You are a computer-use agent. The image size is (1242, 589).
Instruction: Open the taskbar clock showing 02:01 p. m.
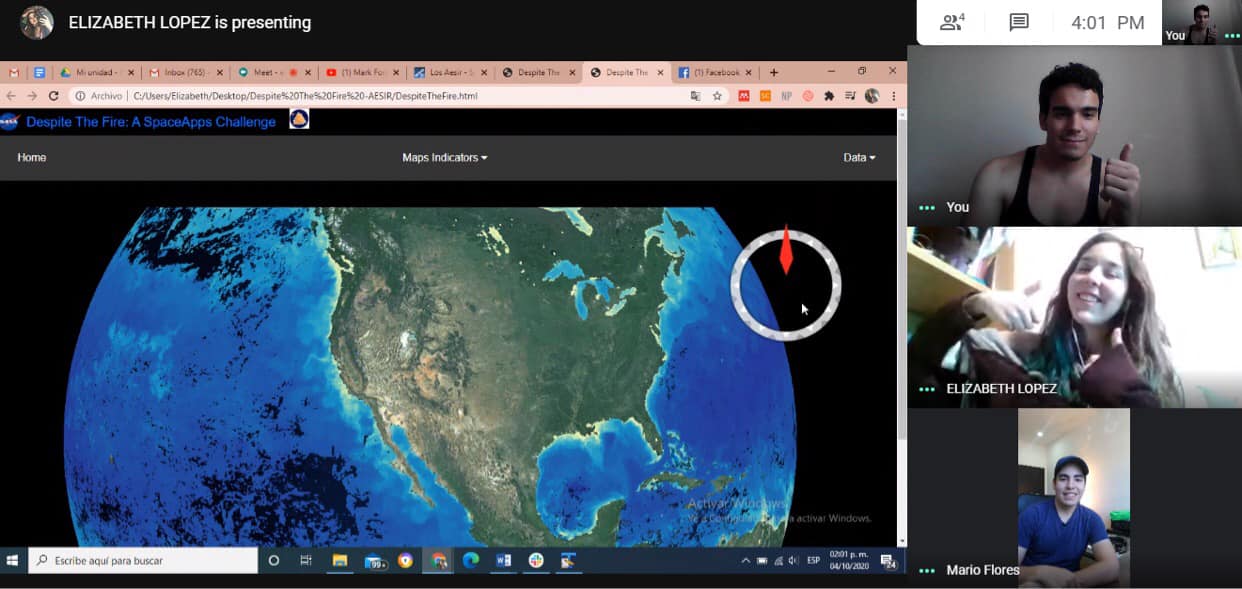849,561
